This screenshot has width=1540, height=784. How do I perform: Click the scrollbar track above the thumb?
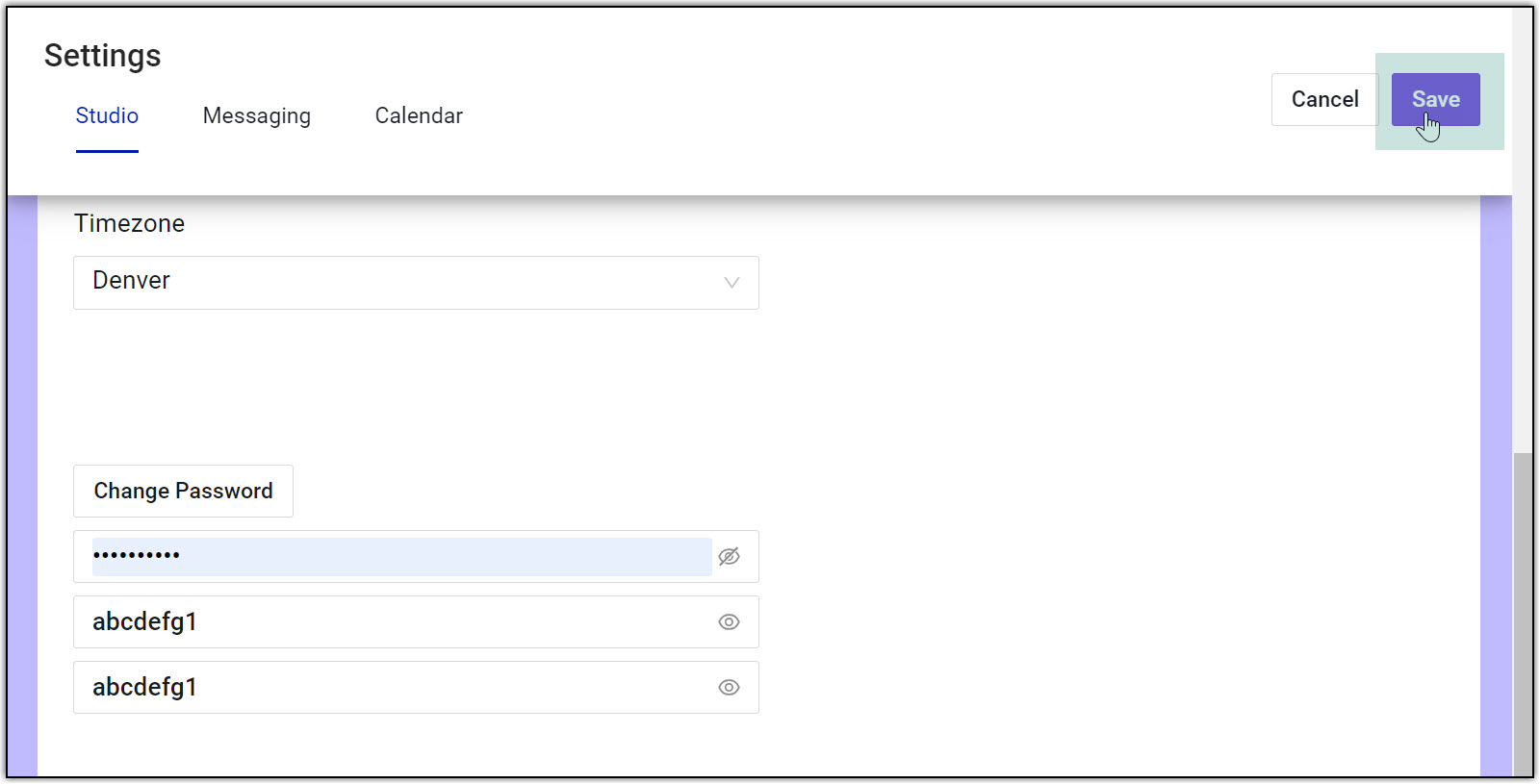(x=1523, y=317)
